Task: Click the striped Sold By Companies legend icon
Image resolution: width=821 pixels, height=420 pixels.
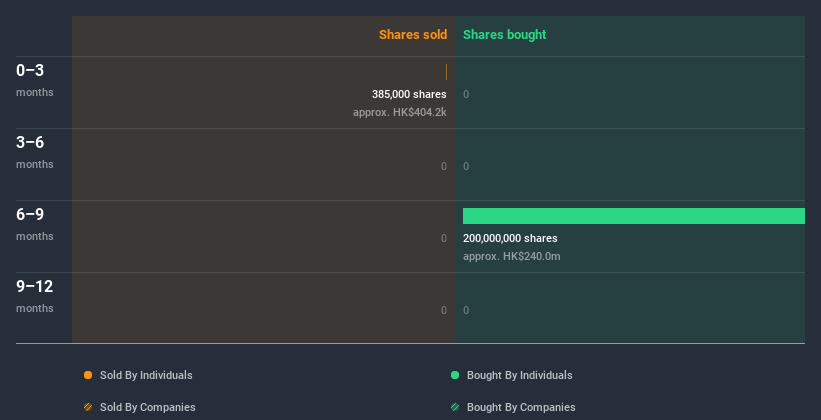Action: [88, 407]
